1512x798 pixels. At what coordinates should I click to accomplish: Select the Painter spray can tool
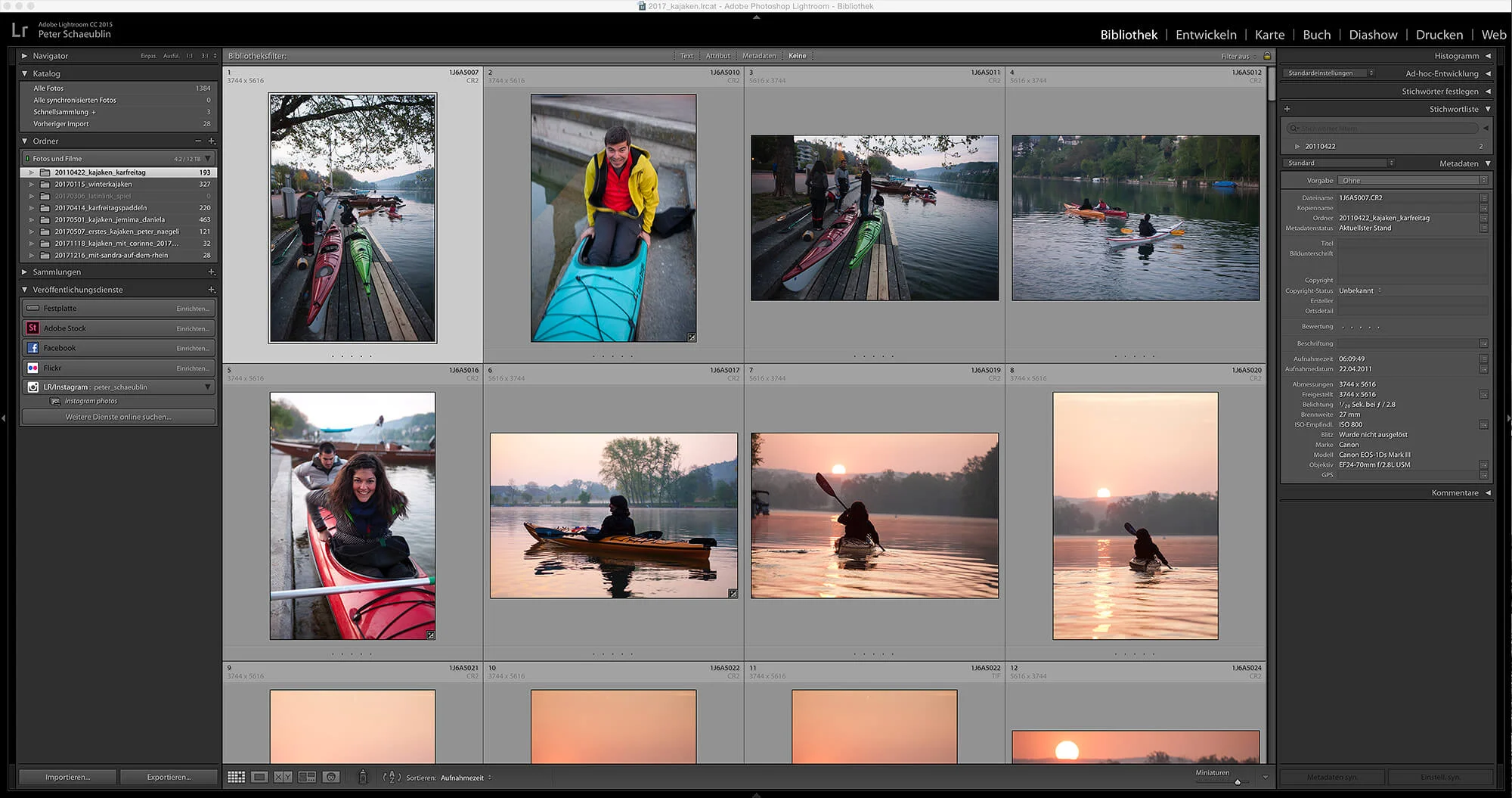(363, 777)
